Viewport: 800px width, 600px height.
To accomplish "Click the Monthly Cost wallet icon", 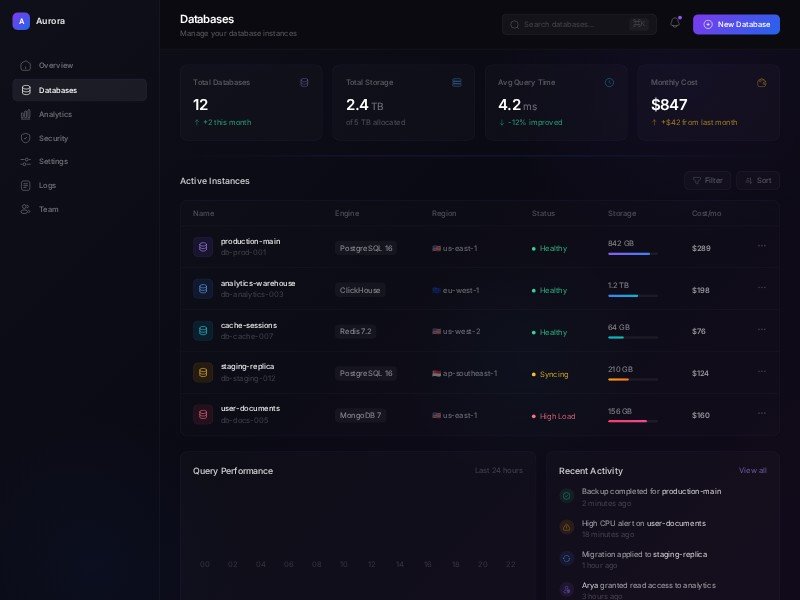I will [x=761, y=82].
